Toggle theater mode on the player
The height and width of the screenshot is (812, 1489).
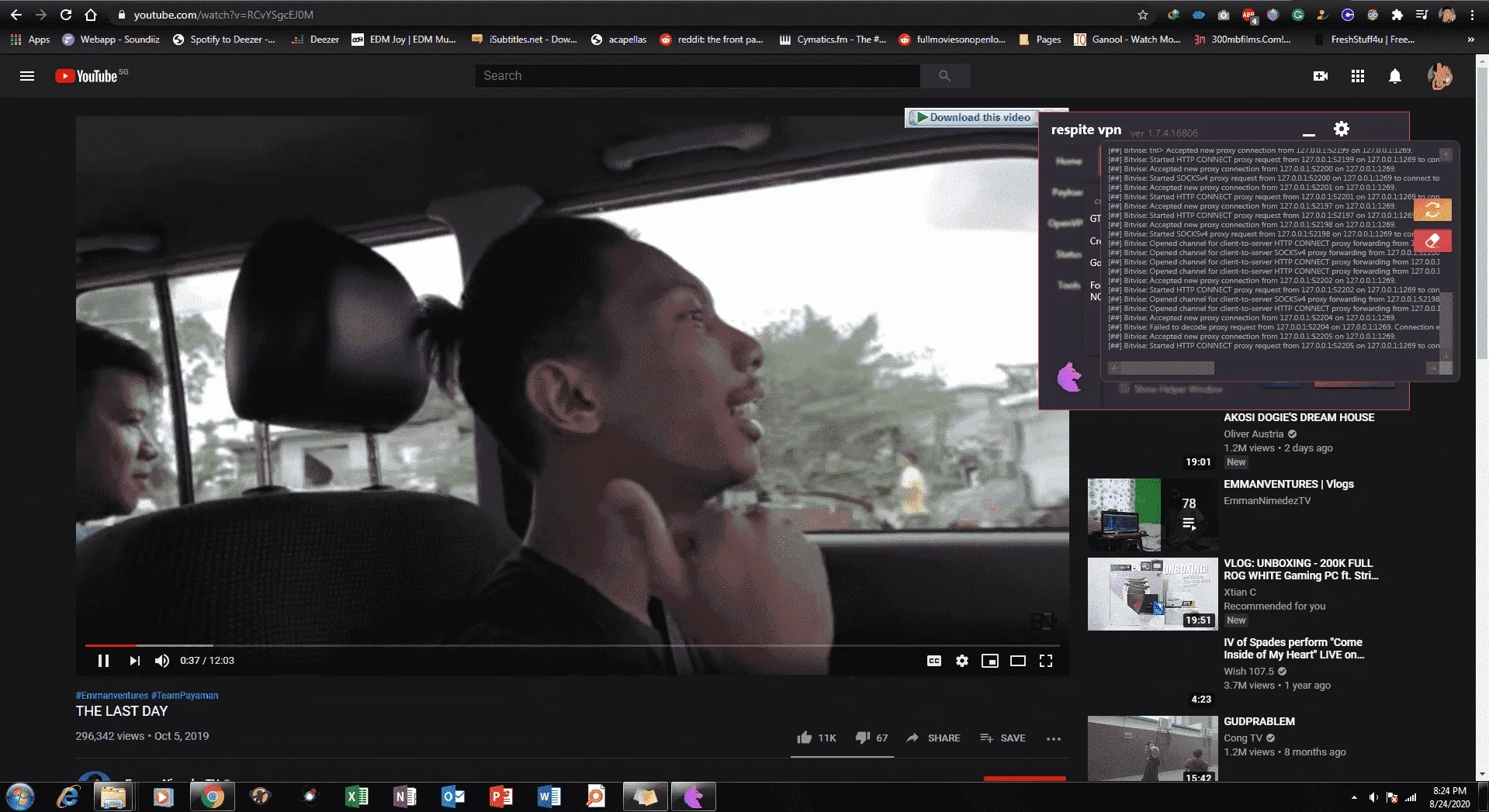click(x=1018, y=661)
